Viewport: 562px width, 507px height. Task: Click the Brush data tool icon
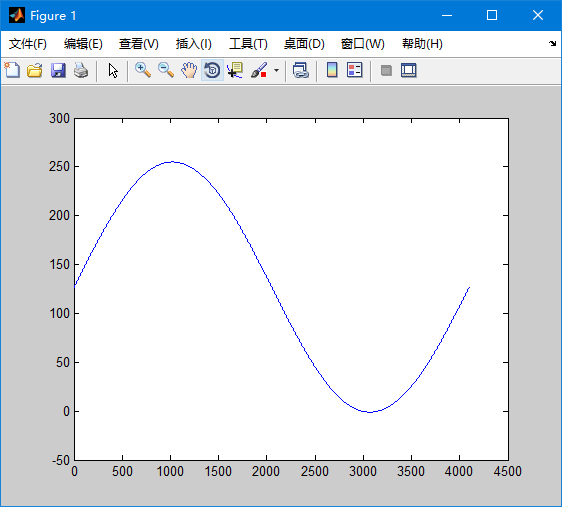pyautogui.click(x=259, y=70)
